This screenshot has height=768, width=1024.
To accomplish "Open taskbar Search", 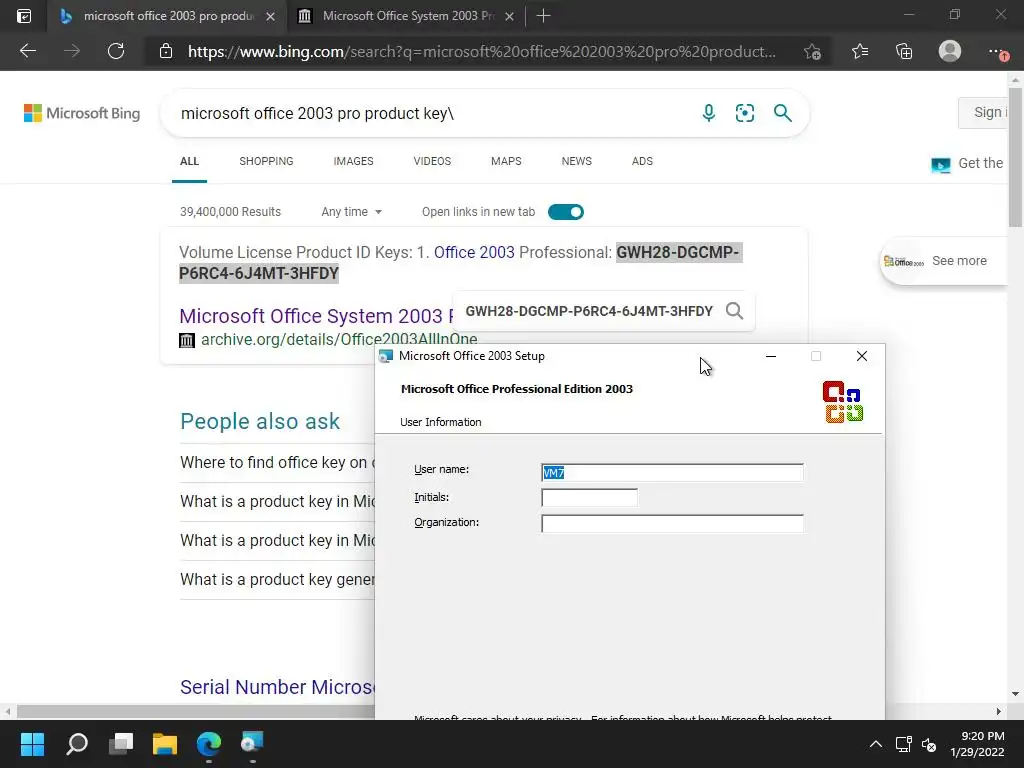I will (77, 744).
